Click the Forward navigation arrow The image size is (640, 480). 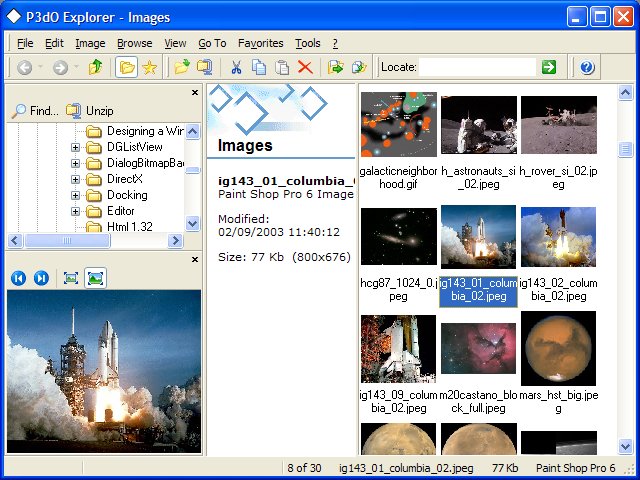60,67
